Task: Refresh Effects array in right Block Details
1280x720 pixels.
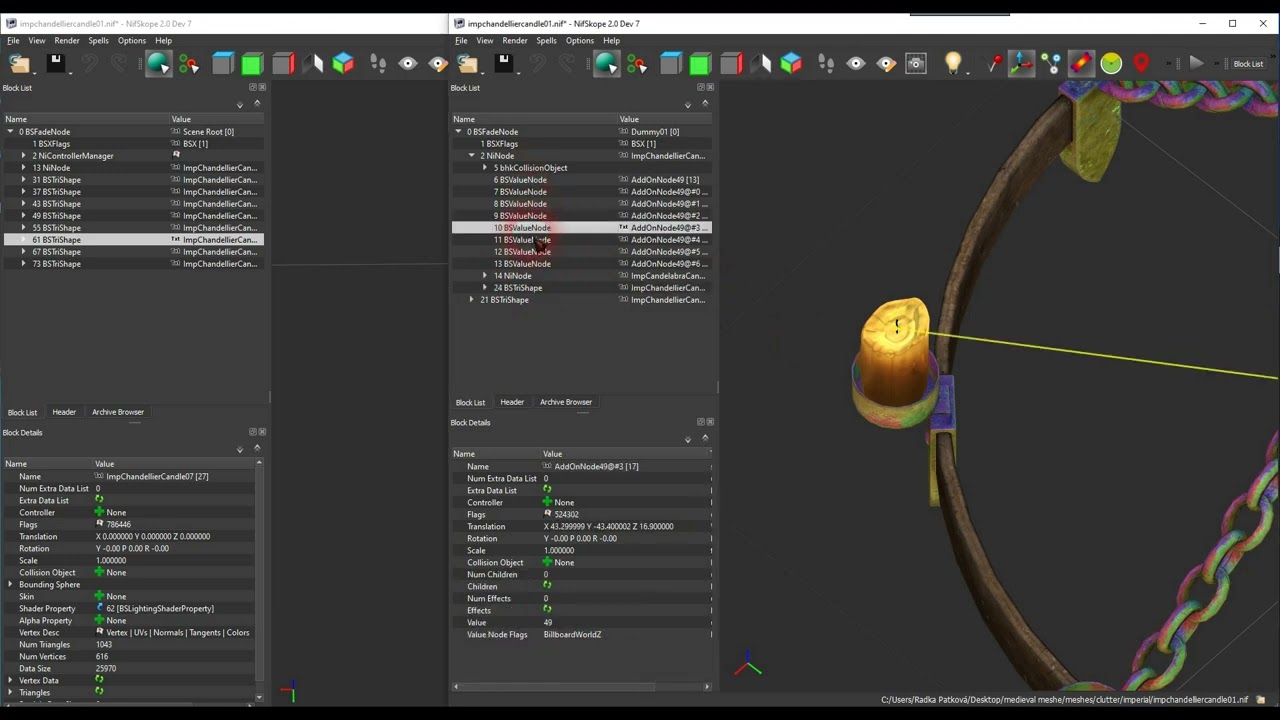Action: (x=547, y=610)
